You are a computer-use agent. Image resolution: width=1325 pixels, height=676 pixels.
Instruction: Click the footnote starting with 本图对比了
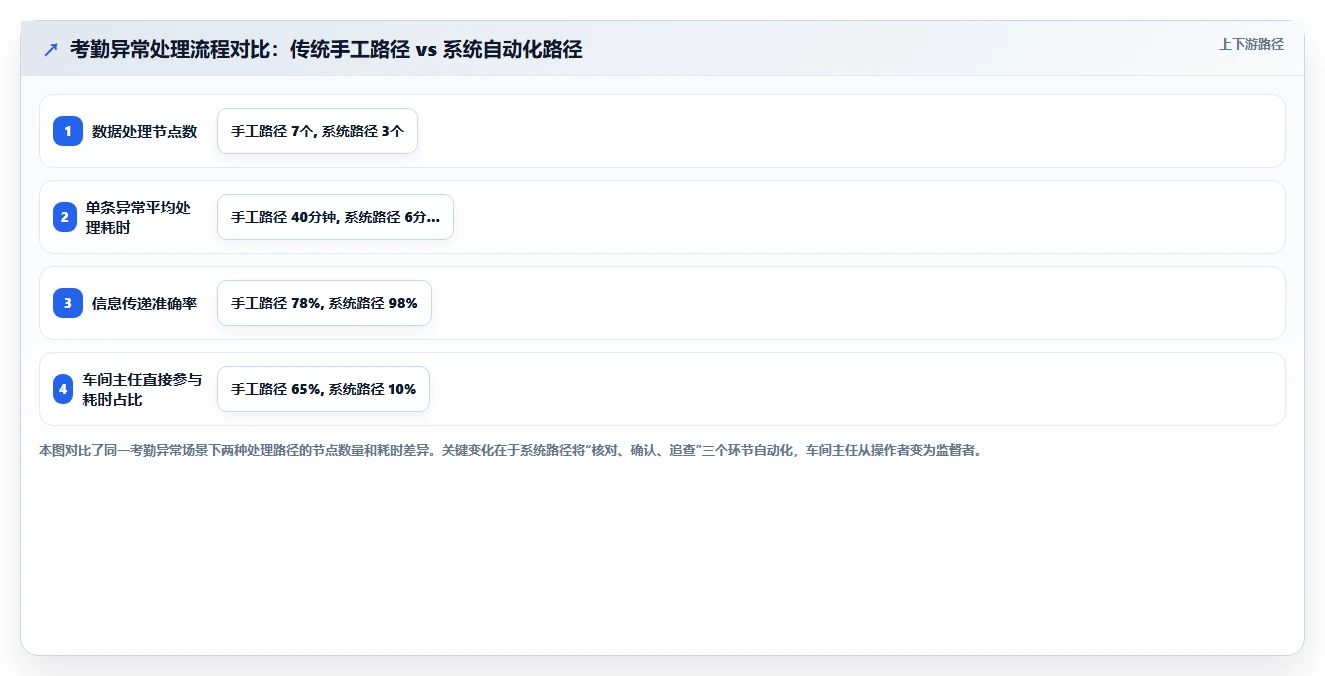coord(510,451)
